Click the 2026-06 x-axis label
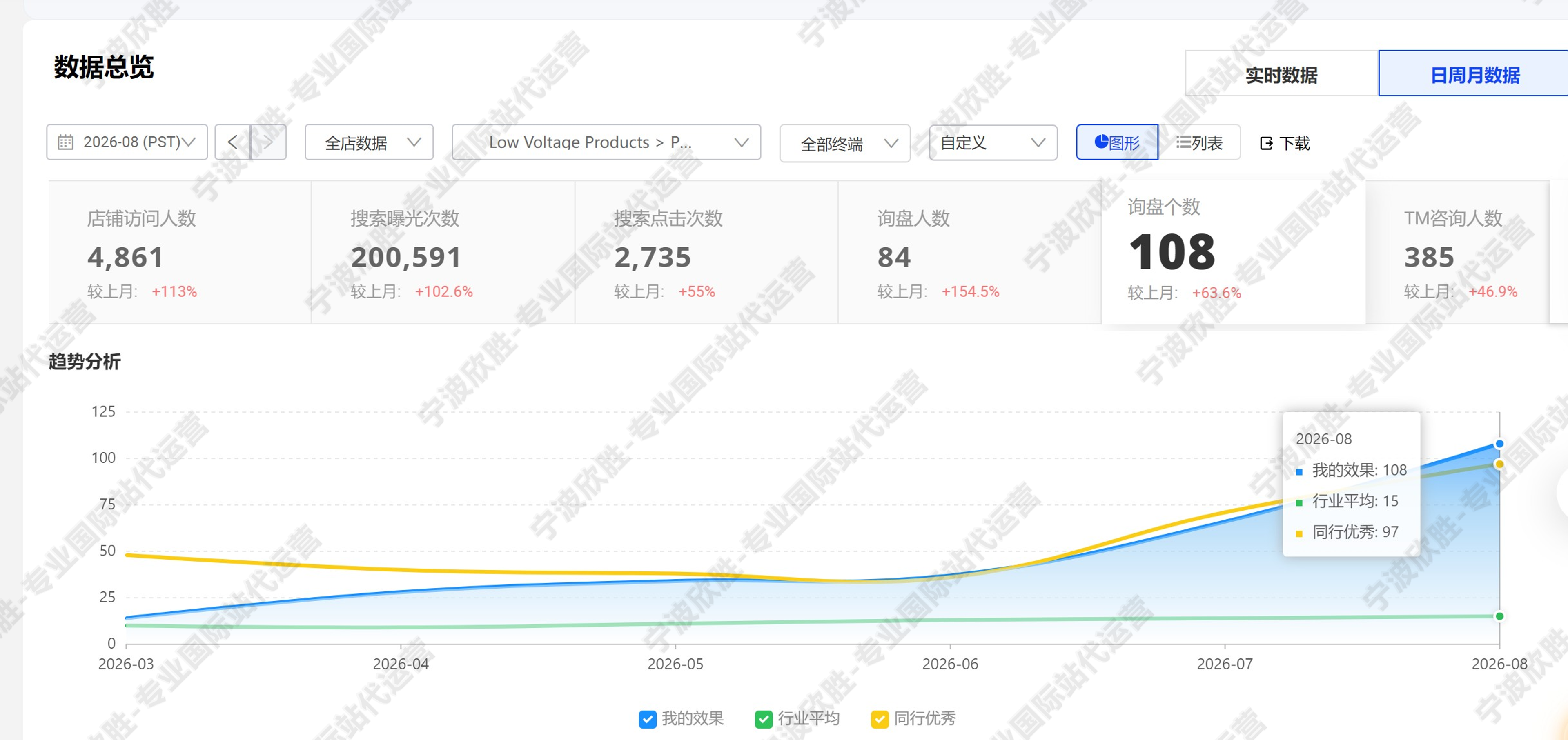Viewport: 1568px width, 740px height. tap(950, 664)
